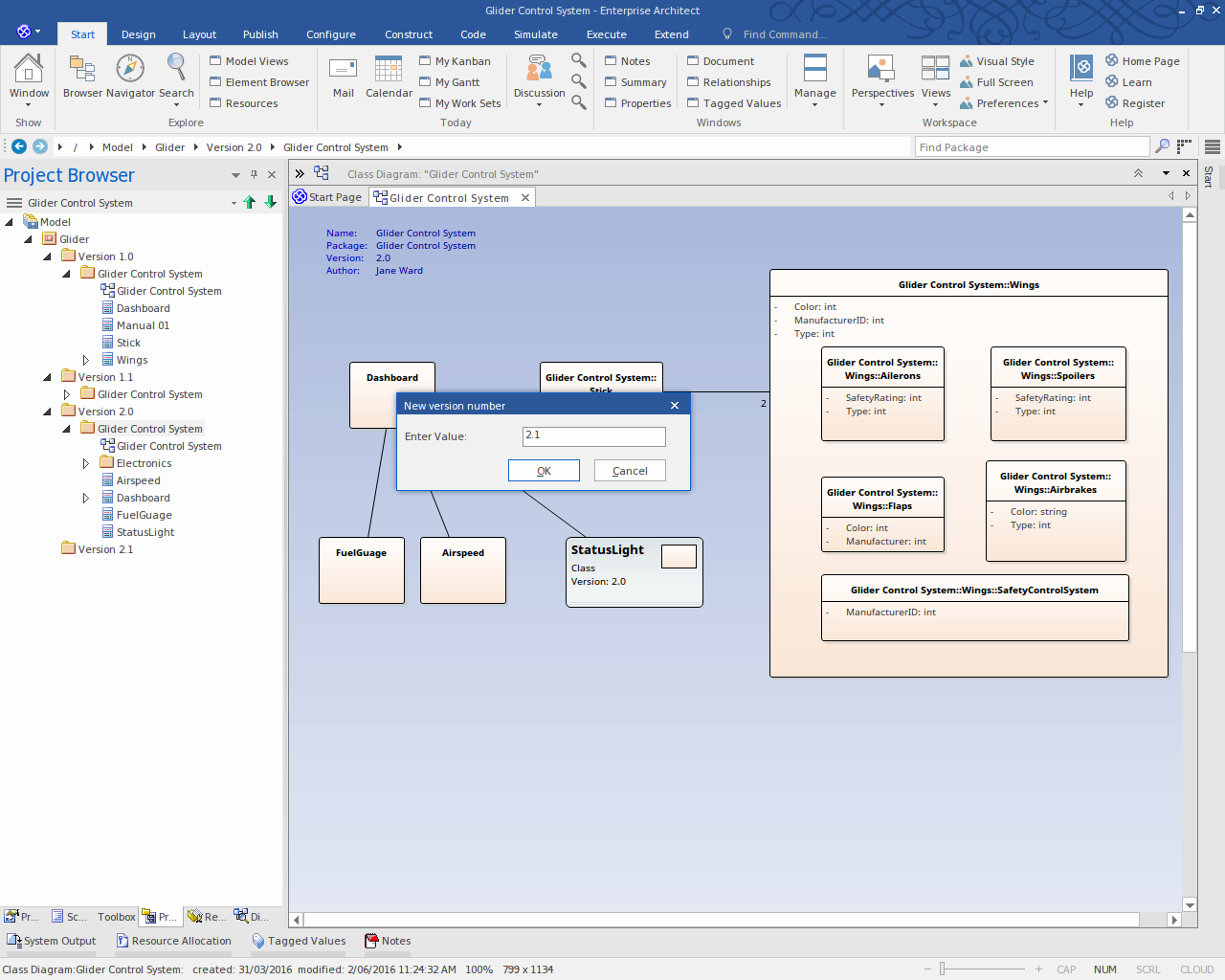1225x980 pixels.
Task: Toggle the Tagged Values window option
Action: 733,103
